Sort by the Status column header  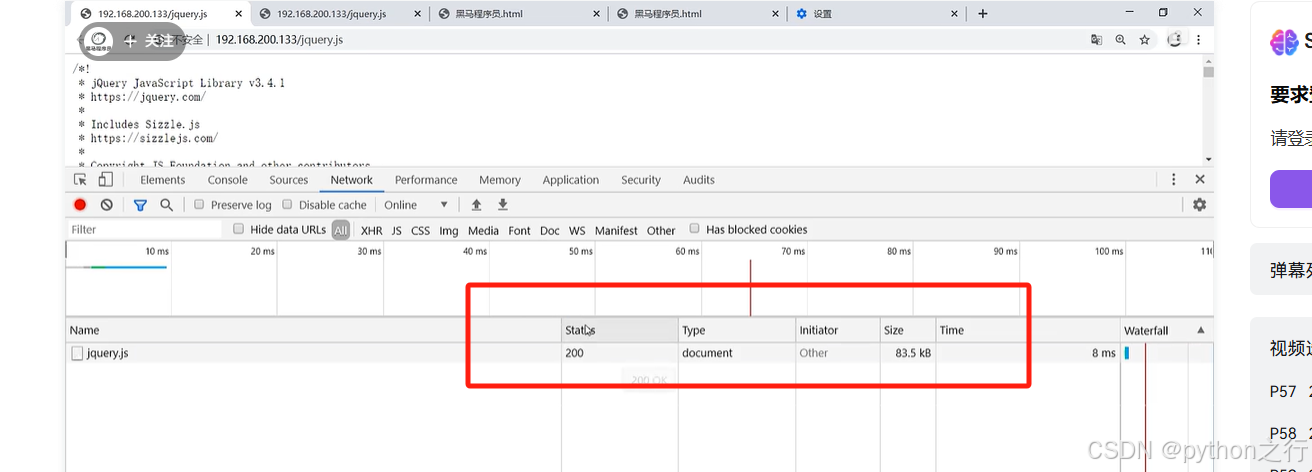[620, 330]
